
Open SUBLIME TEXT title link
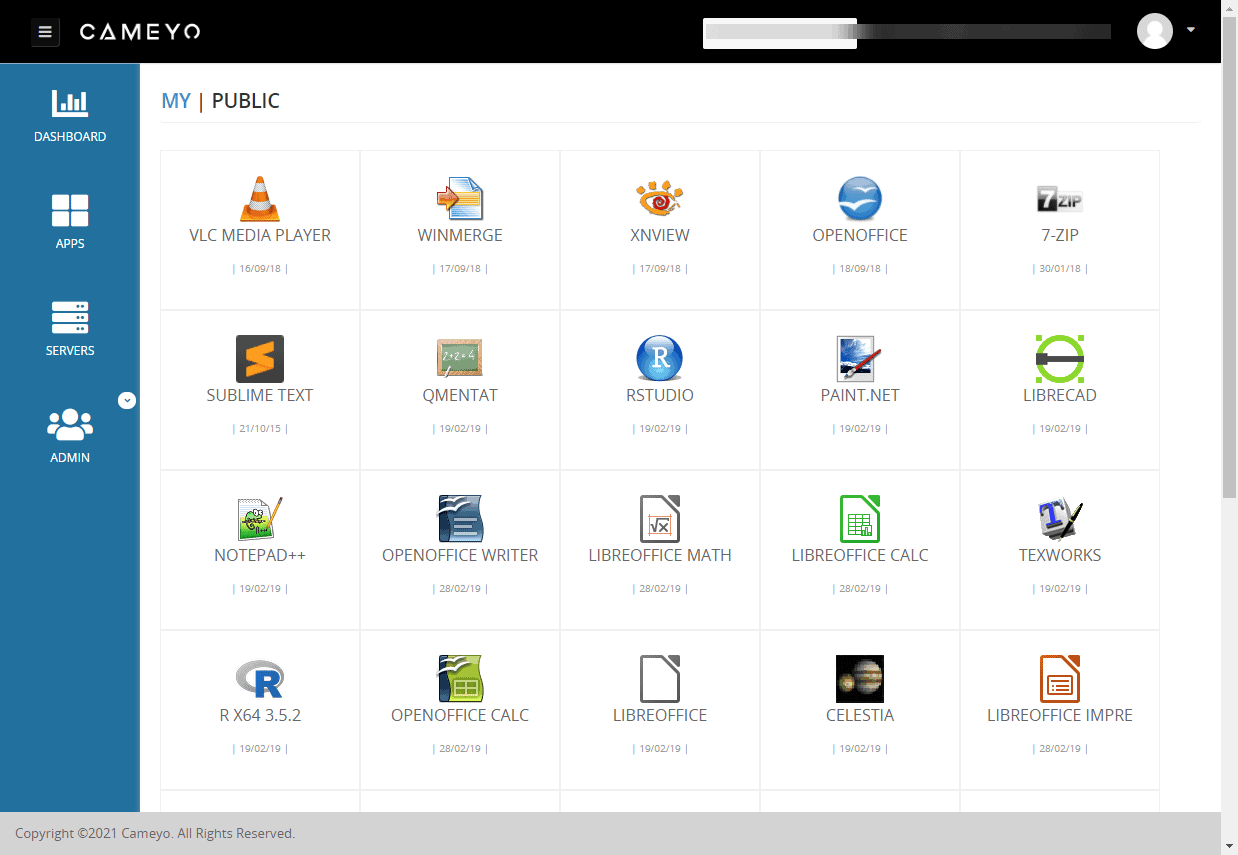click(260, 396)
